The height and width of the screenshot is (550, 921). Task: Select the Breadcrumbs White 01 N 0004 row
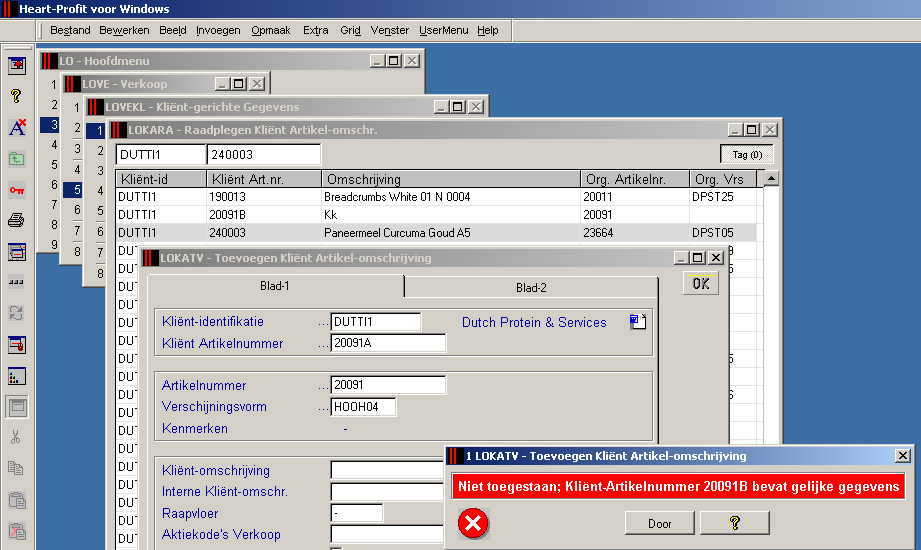pos(436,197)
